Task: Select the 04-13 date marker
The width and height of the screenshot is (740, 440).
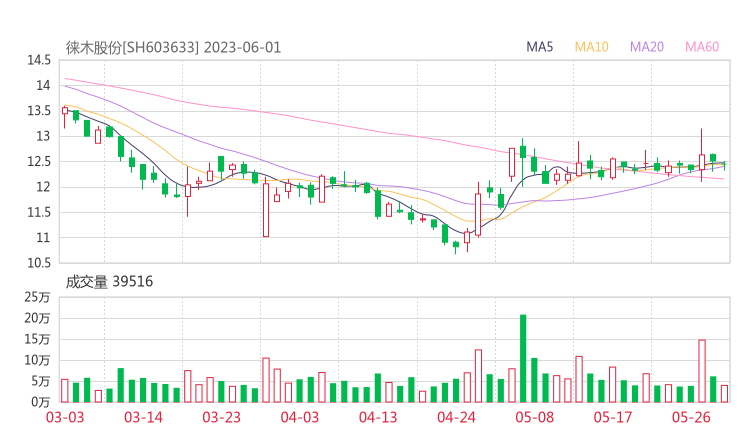Action: point(378,417)
